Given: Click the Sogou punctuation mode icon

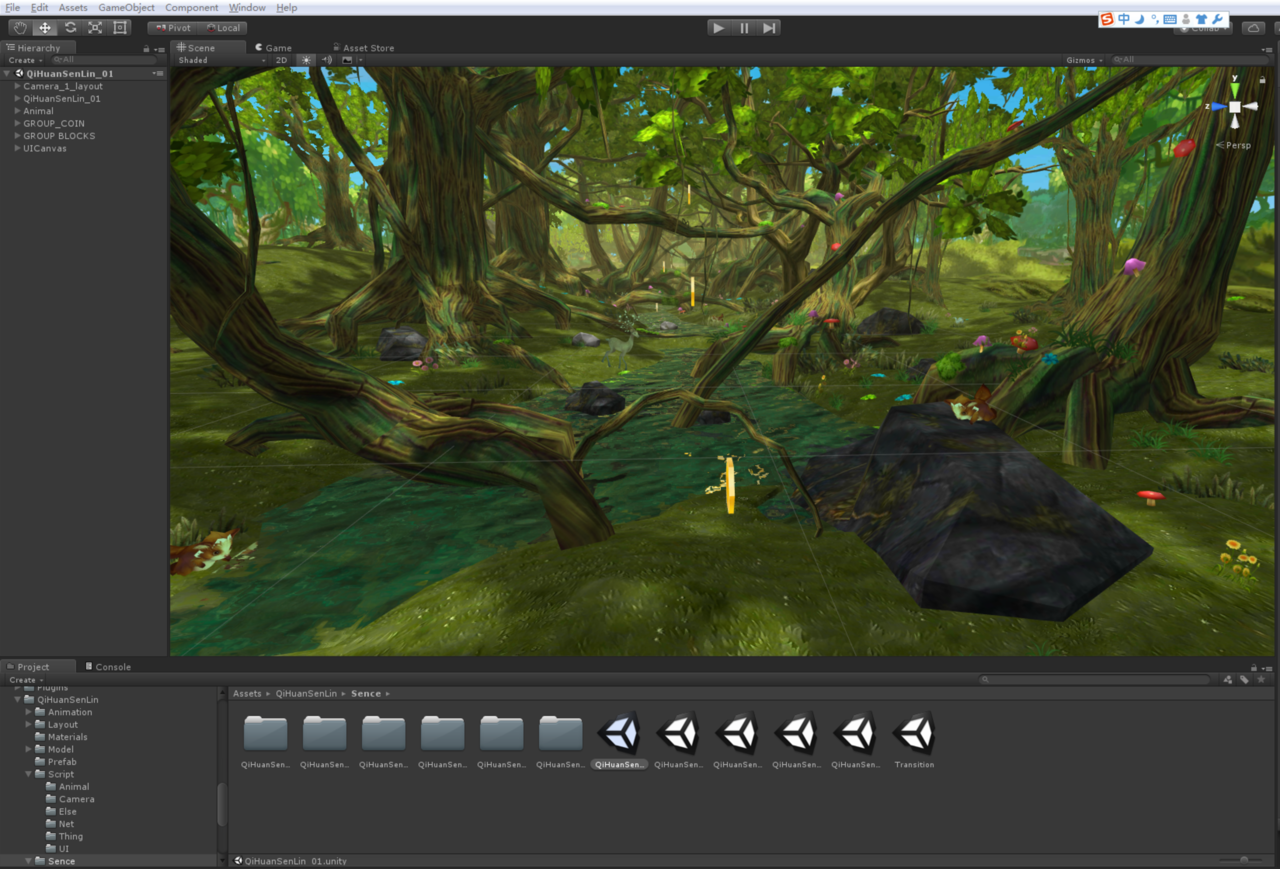Looking at the screenshot, I should [1154, 19].
